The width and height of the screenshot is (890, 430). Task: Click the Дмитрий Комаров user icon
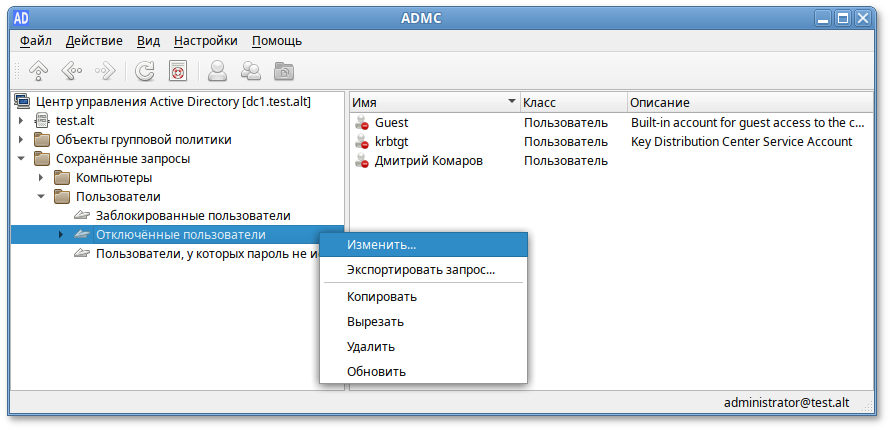pos(362,161)
